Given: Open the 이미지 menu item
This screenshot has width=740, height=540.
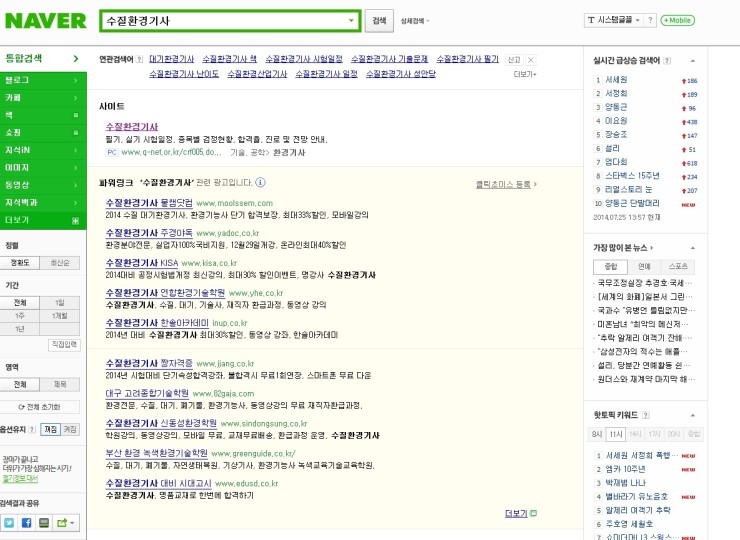Looking at the screenshot, I should point(43,168).
